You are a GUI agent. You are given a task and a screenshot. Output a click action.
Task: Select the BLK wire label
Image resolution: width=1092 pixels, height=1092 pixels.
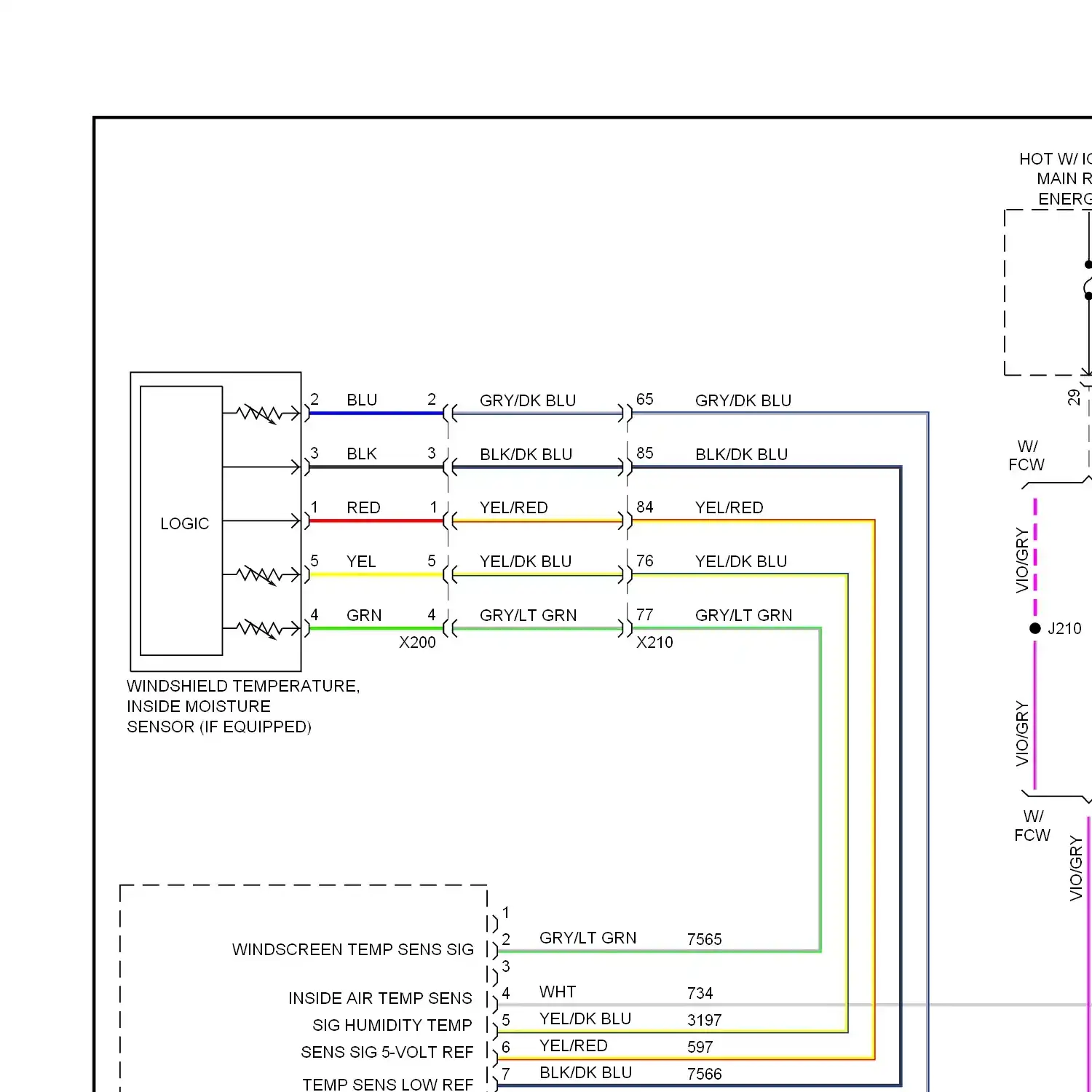(362, 454)
